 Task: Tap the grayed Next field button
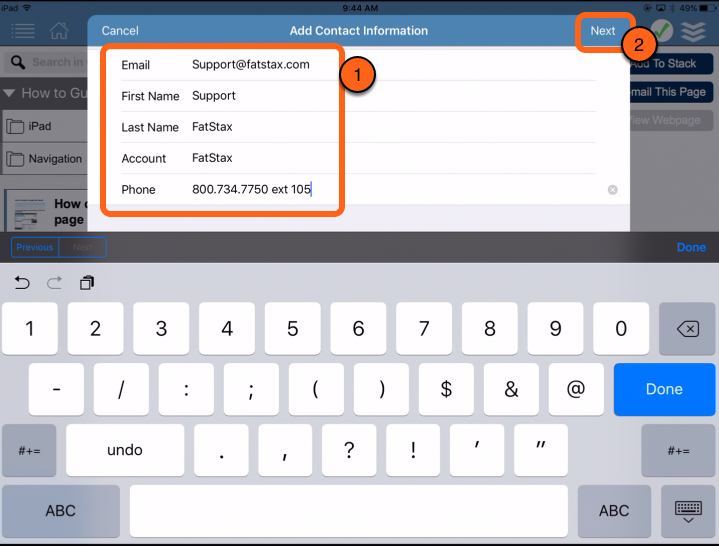pyautogui.click(x=83, y=247)
